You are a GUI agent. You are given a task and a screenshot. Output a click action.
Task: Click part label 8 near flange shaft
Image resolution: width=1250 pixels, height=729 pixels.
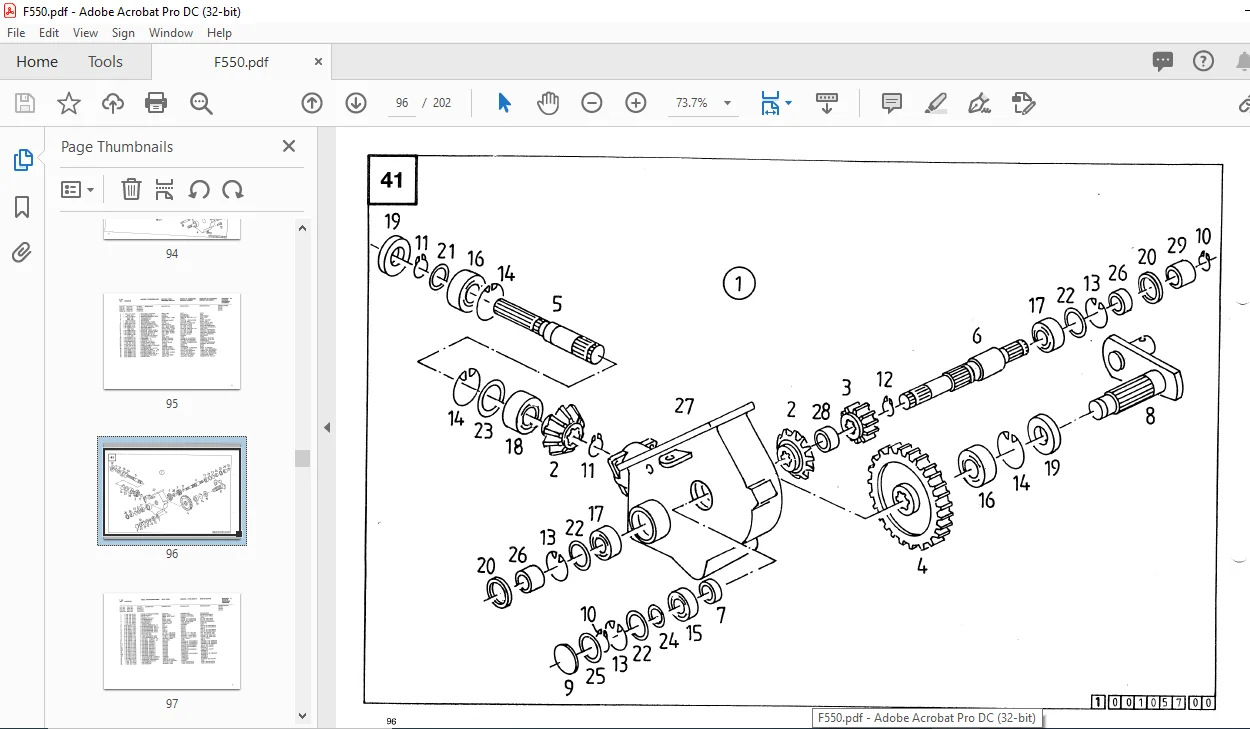(x=1150, y=417)
